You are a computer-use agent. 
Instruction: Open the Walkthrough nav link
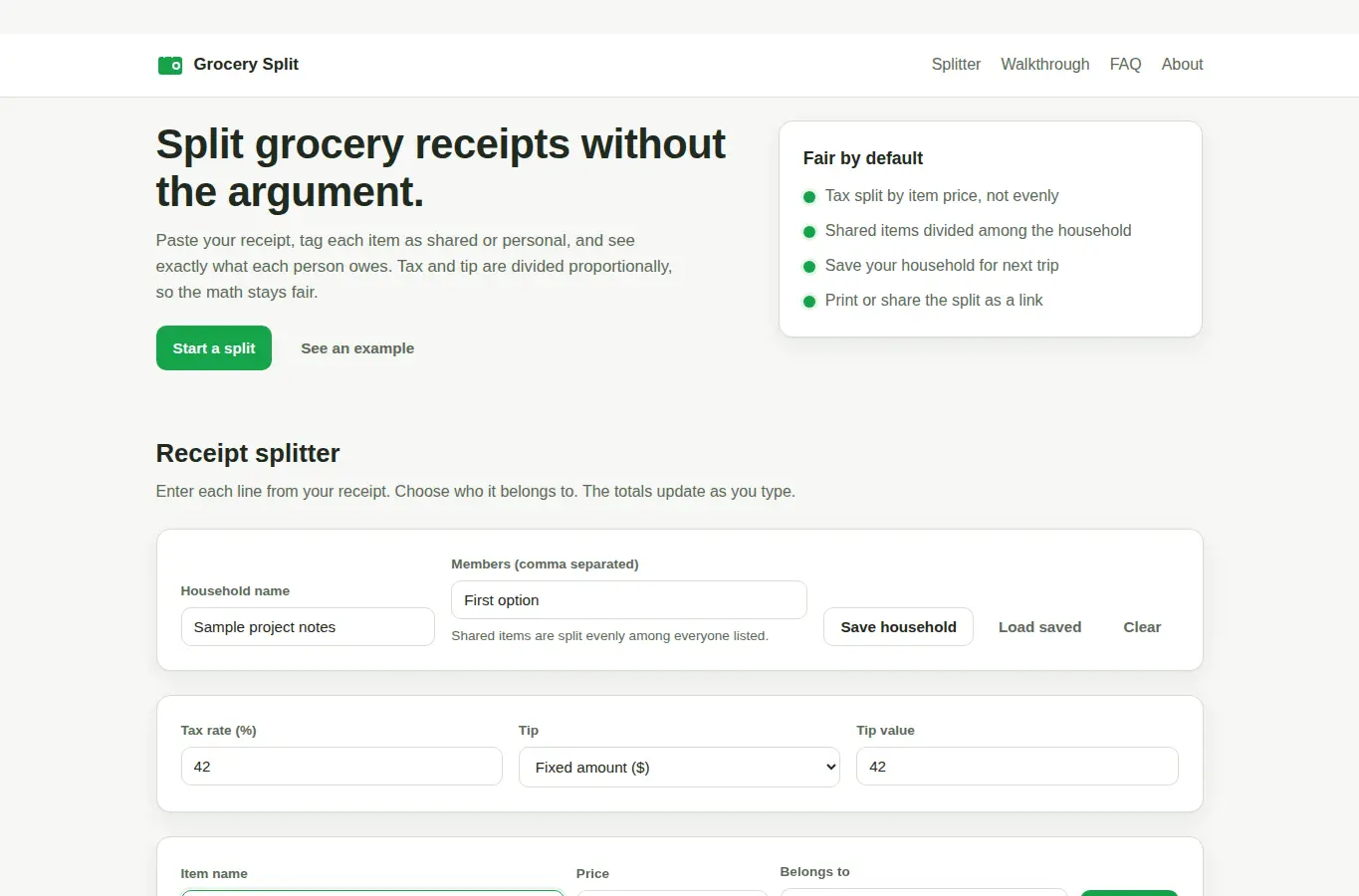click(x=1044, y=65)
